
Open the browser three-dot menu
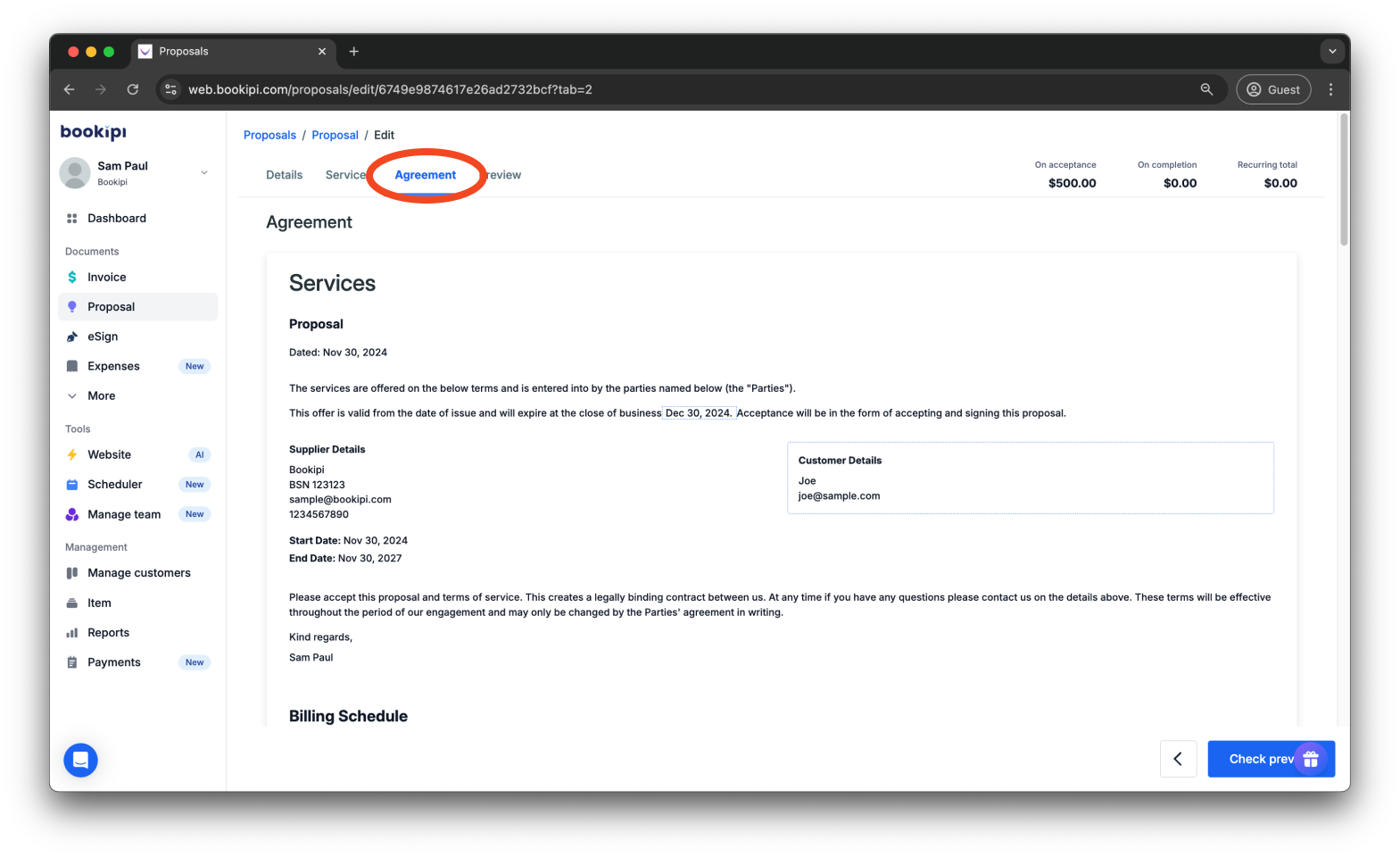[1330, 89]
